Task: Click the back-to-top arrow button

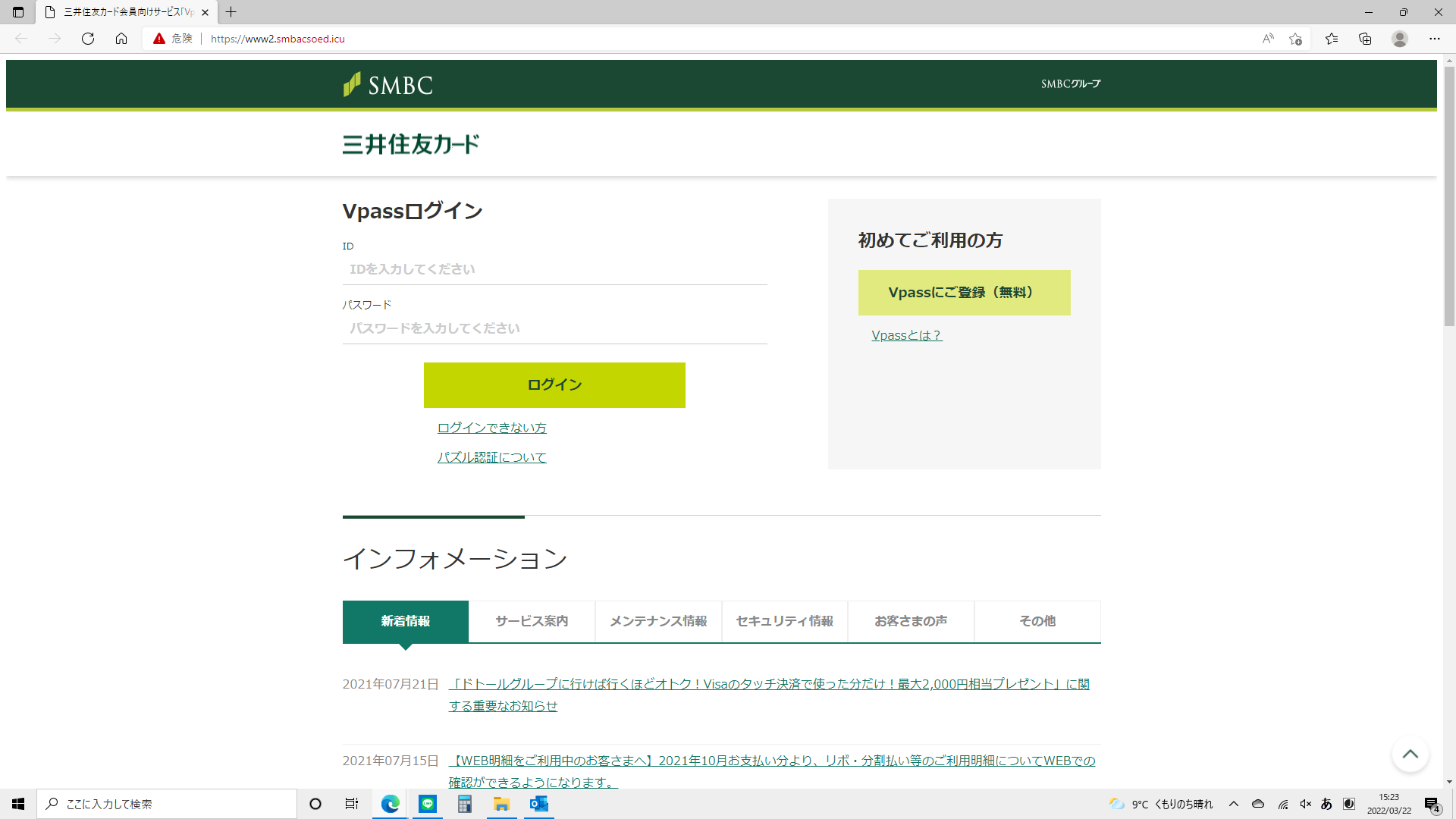Action: (x=1410, y=754)
